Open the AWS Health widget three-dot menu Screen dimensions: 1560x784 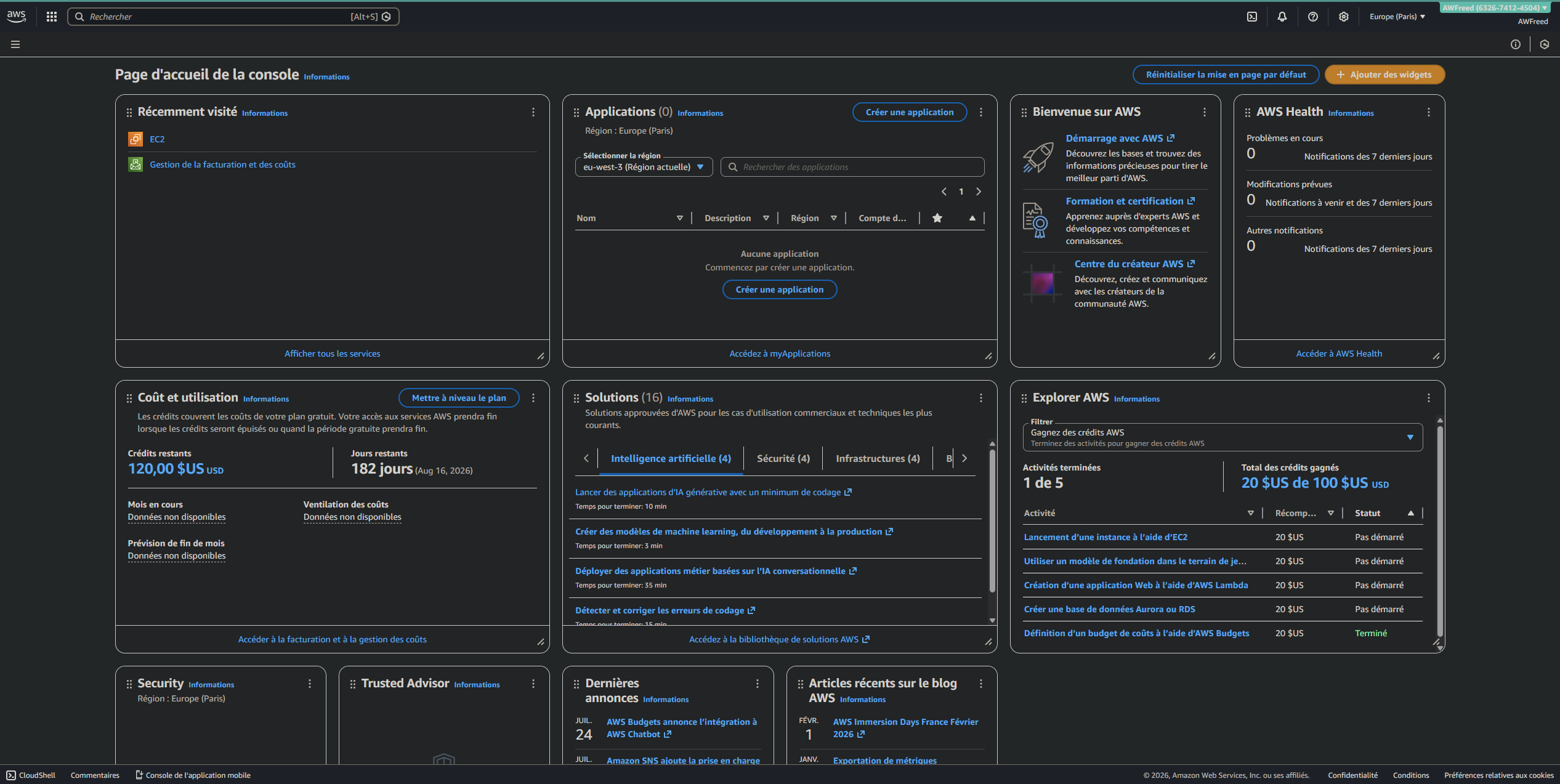[x=1429, y=112]
